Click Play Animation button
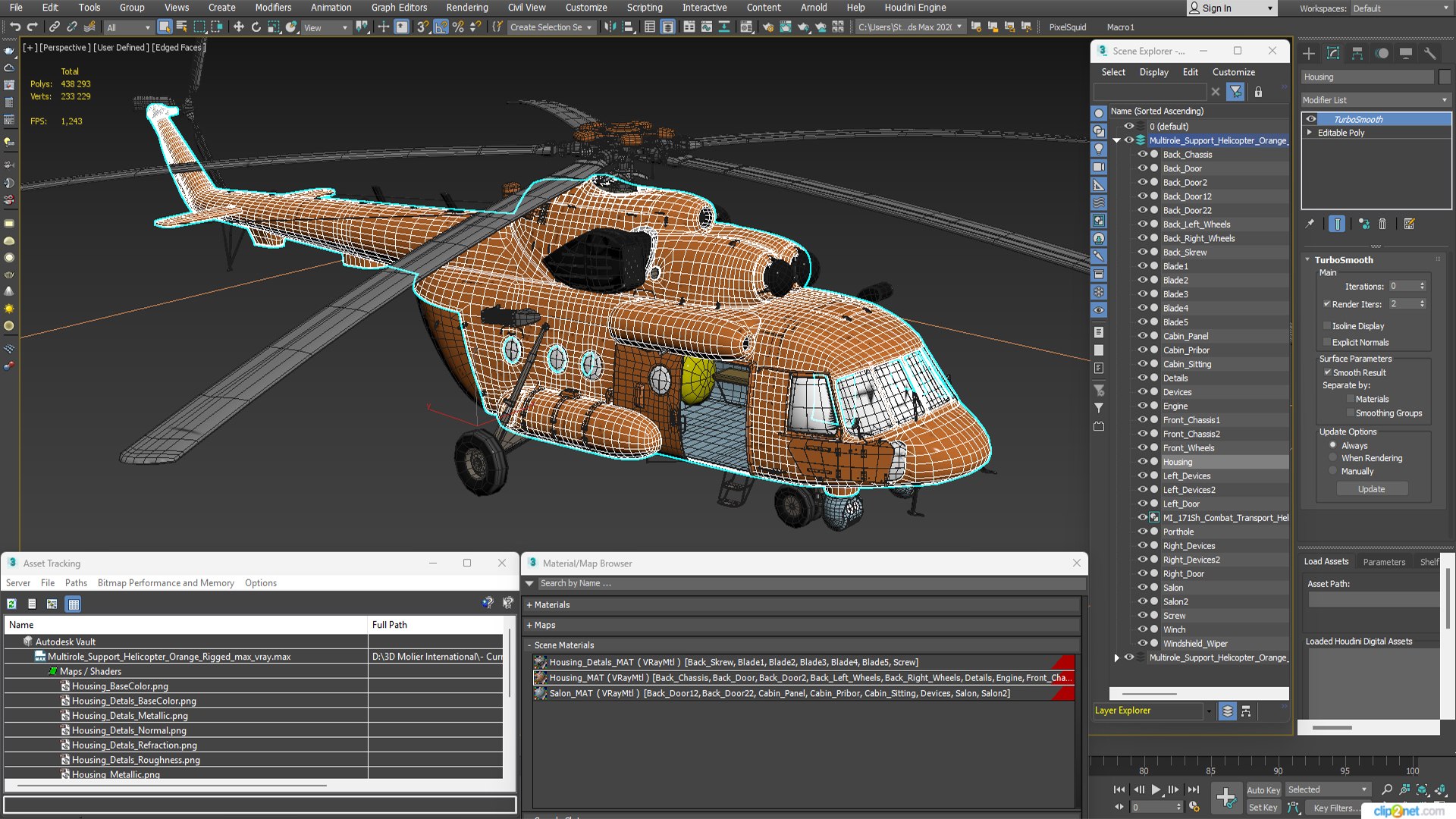This screenshot has height=819, width=1456. pos(1156,789)
